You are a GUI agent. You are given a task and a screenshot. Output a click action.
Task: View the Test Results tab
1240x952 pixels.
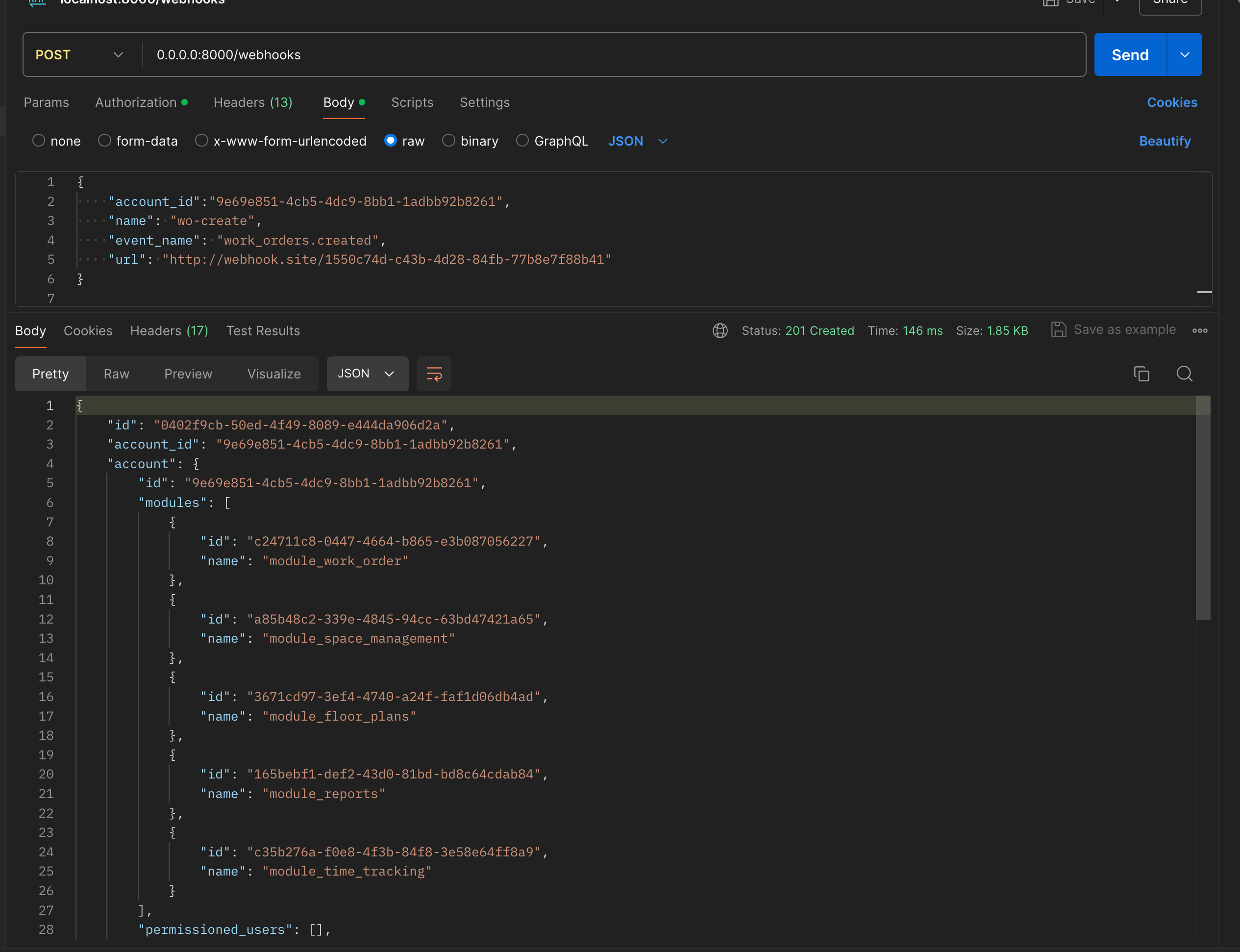tap(263, 331)
